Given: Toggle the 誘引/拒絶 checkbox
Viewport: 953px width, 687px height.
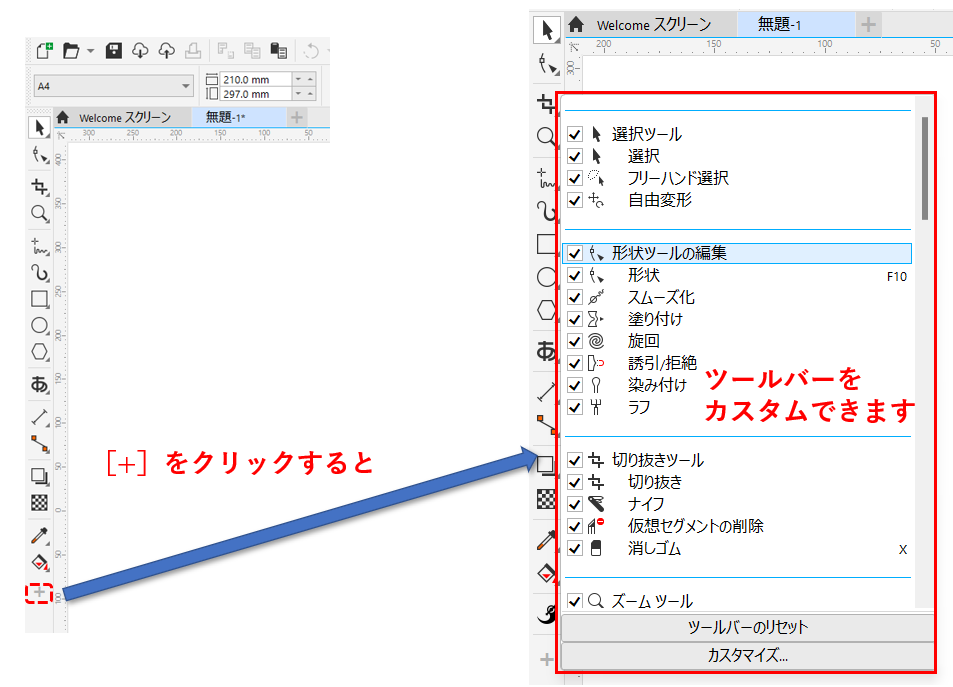Looking at the screenshot, I should click(575, 363).
